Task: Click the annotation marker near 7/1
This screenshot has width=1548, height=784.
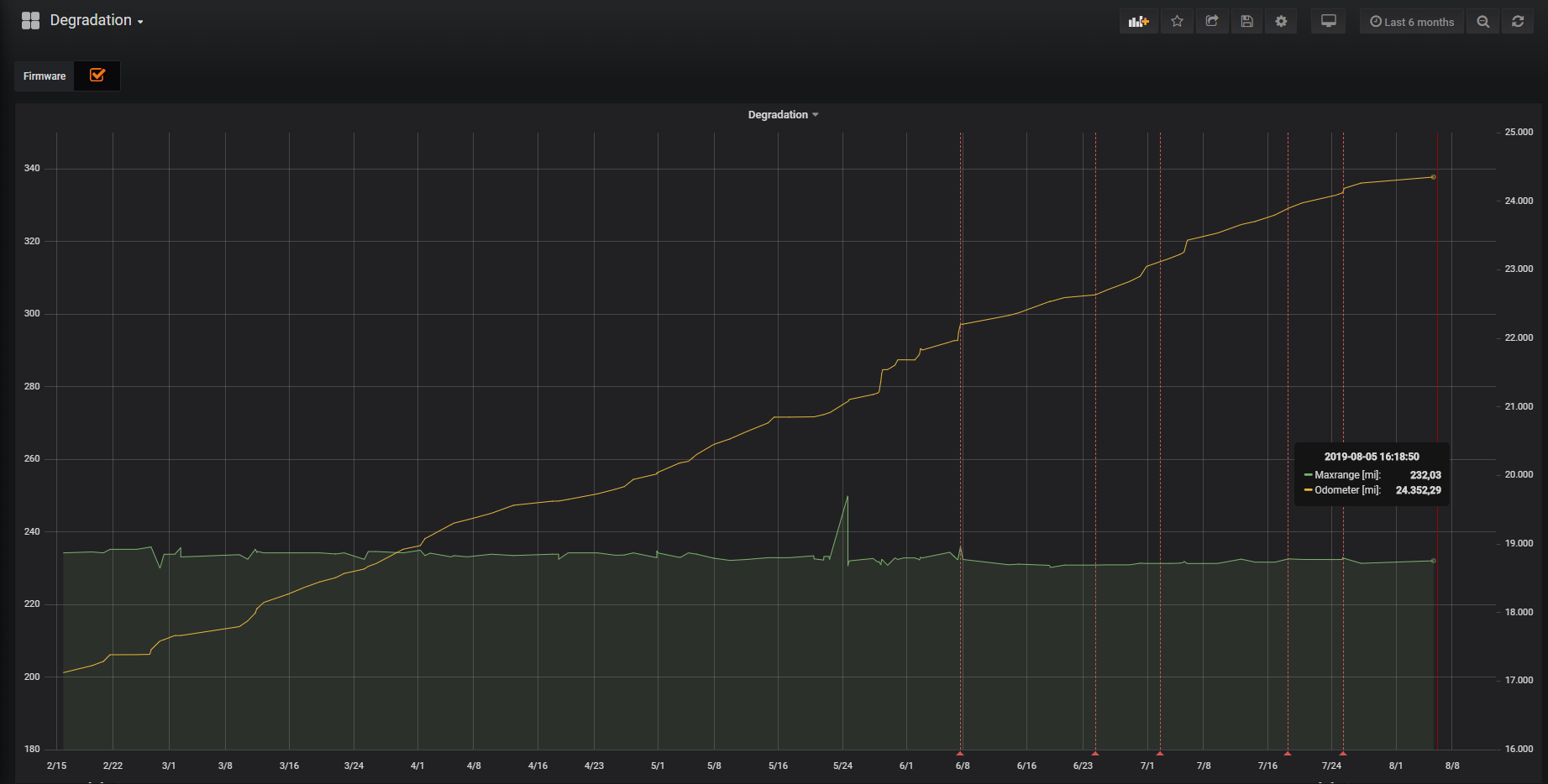Action: click(x=1160, y=753)
